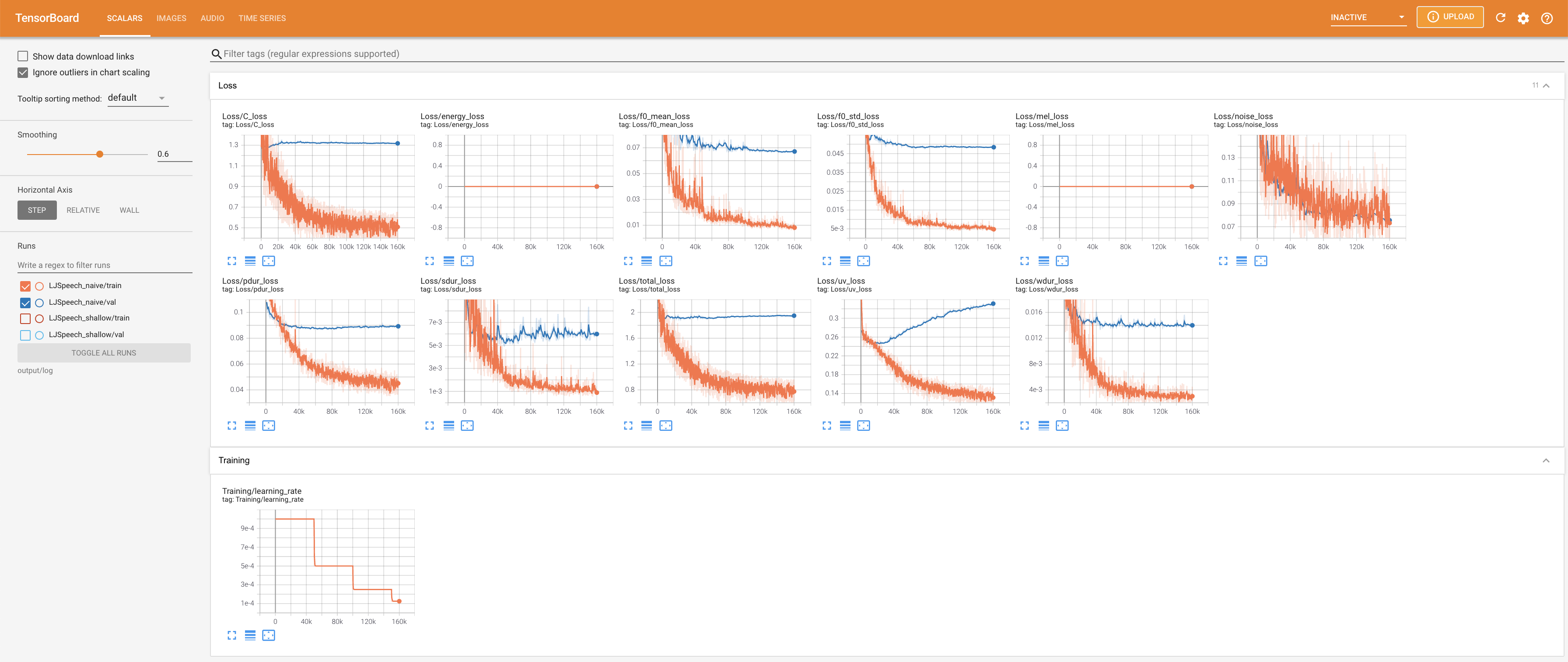Image resolution: width=1568 pixels, height=662 pixels.
Task: Click the reload data refresh icon
Action: click(1501, 18)
